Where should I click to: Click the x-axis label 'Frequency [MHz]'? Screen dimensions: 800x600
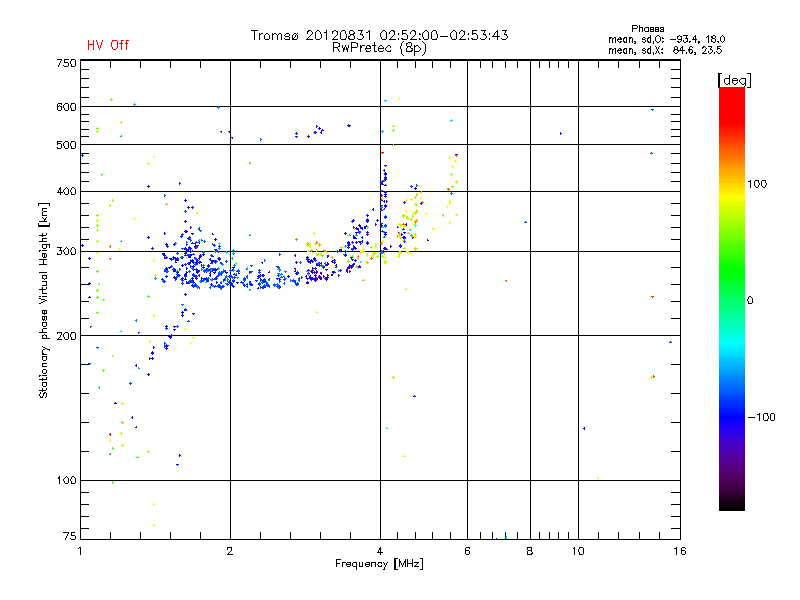coord(379,564)
